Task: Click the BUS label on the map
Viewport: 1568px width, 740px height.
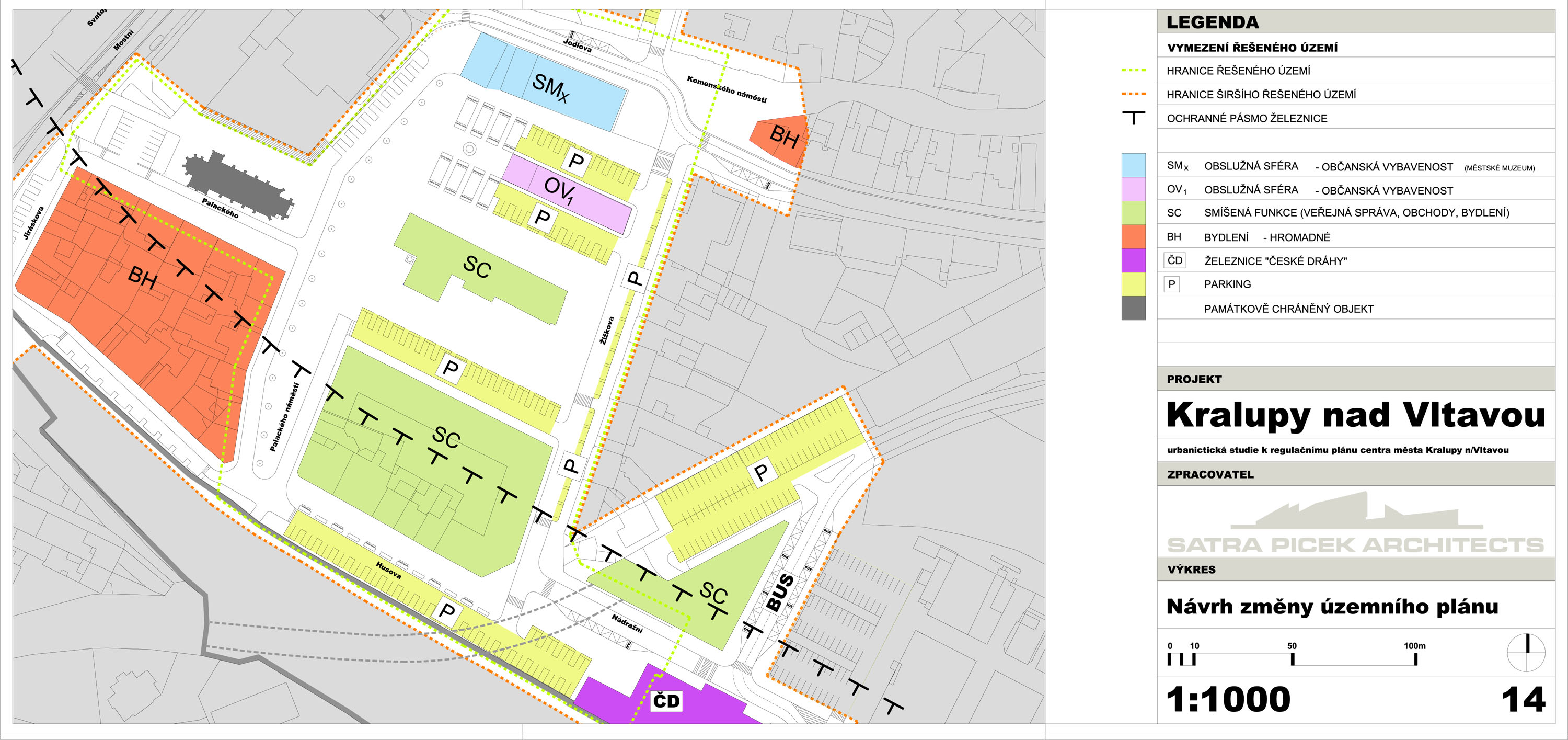Action: coord(780,593)
